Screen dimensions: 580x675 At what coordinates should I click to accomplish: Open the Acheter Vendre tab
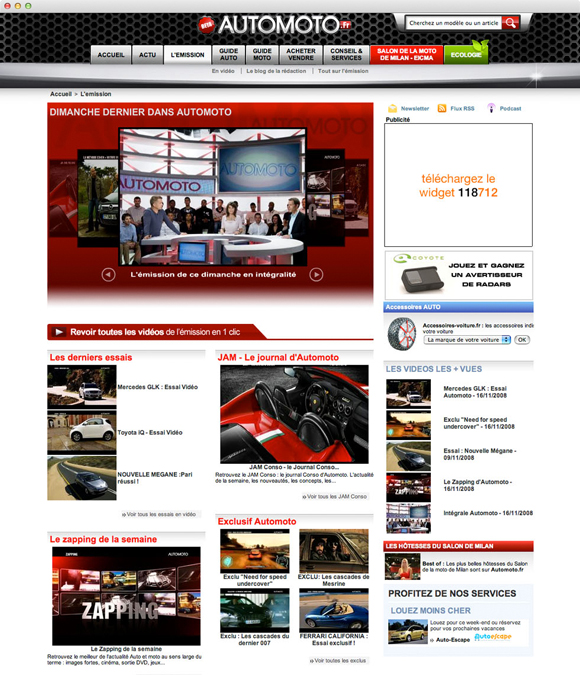[301, 54]
